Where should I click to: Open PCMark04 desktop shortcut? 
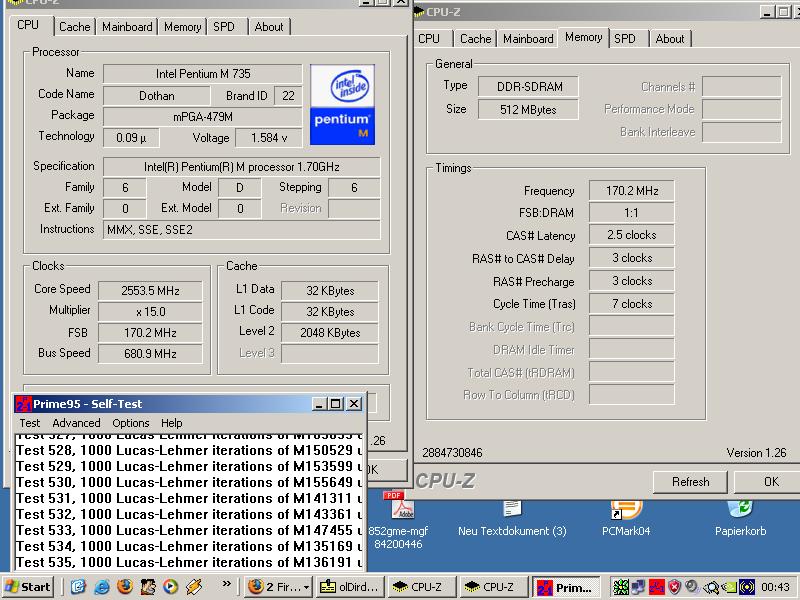pyautogui.click(x=626, y=520)
